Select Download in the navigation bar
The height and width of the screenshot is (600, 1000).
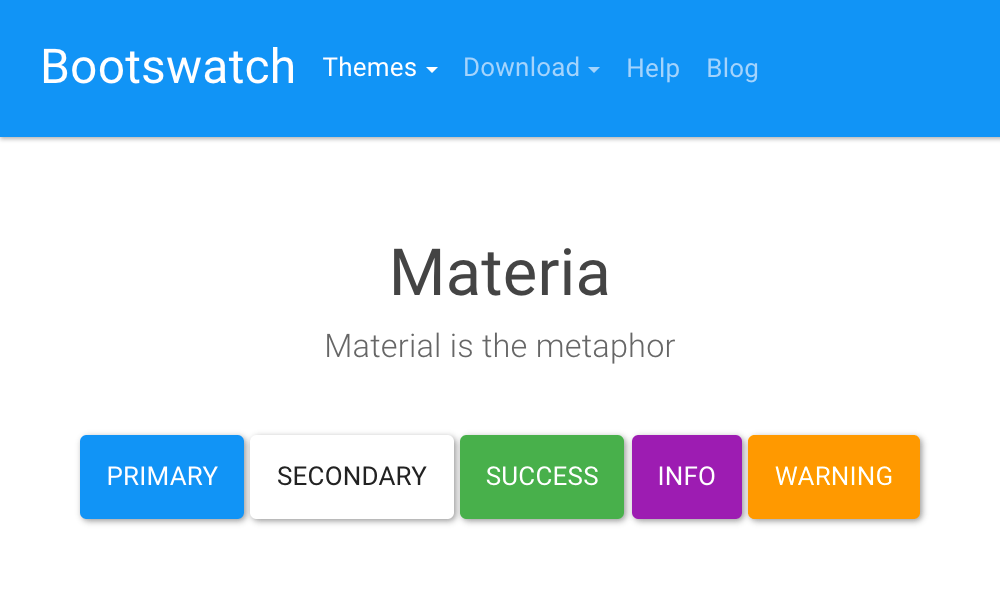click(521, 68)
